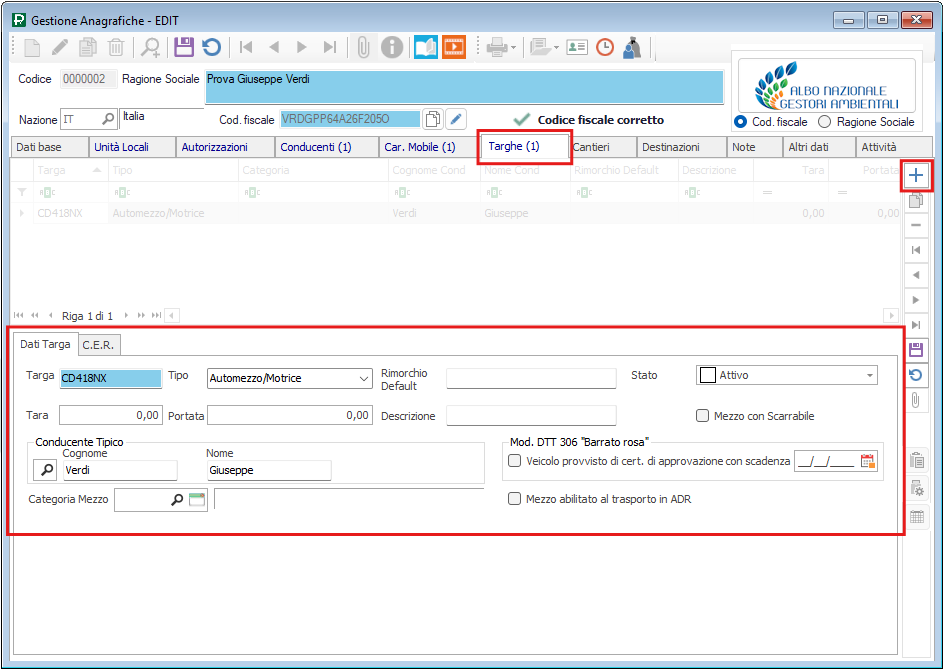This screenshot has height=669, width=943.
Task: Click the blue undo arrow in top toolbar
Action: point(211,47)
